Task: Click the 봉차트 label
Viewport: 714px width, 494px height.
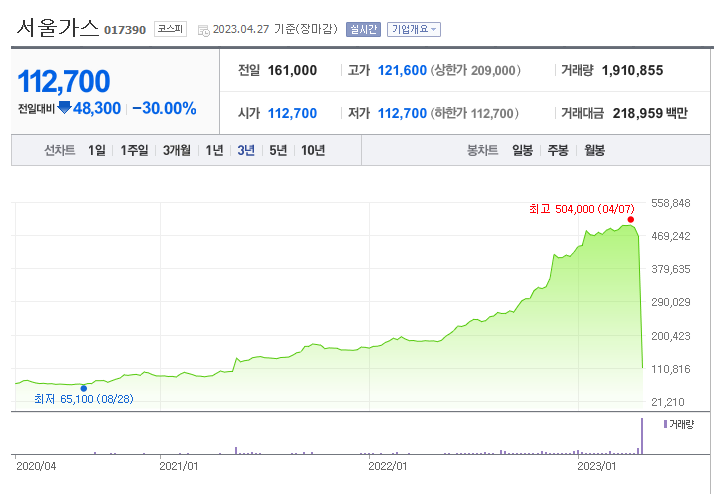Action: point(483,150)
